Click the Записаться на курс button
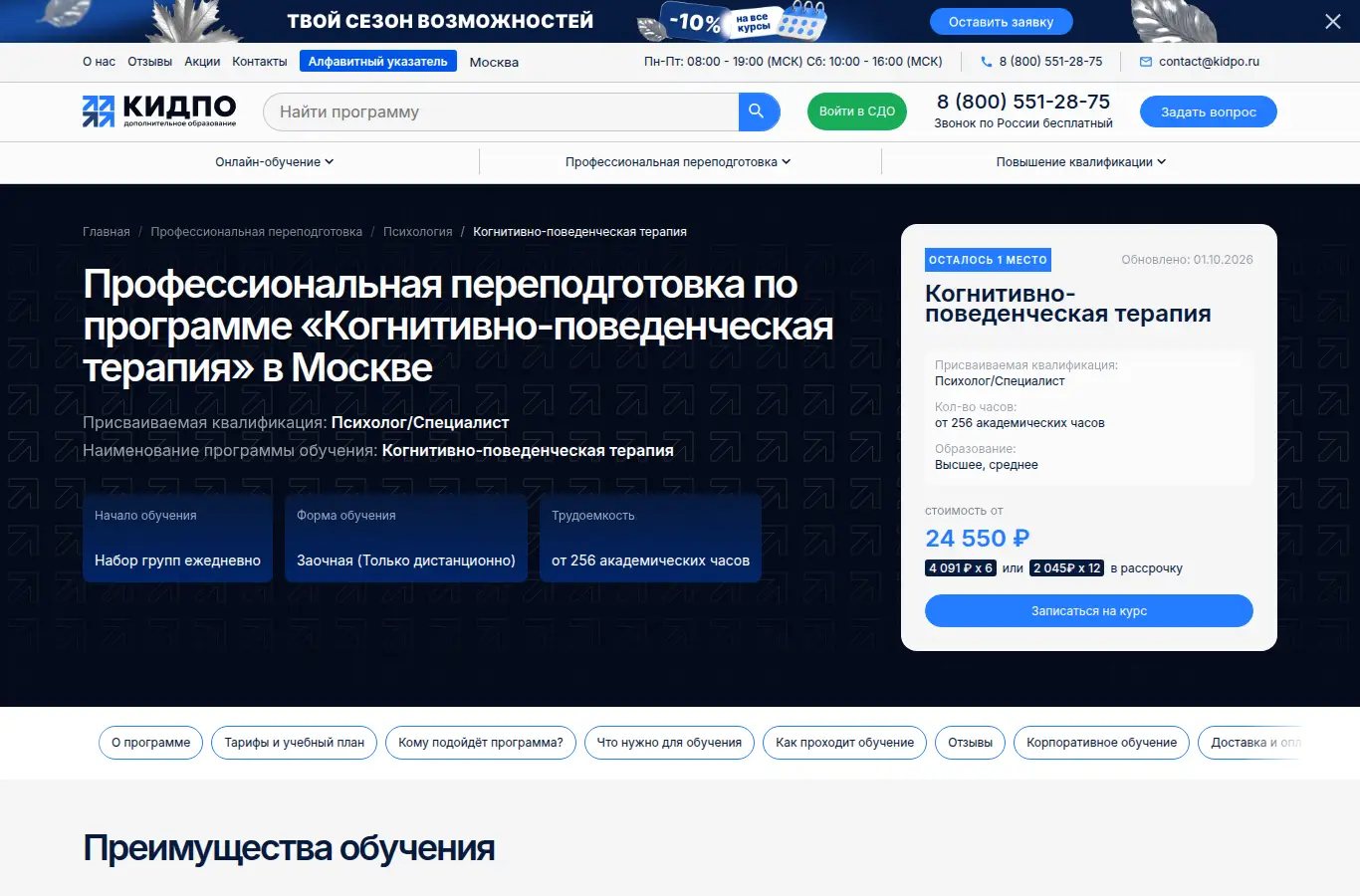This screenshot has width=1360, height=896. pyautogui.click(x=1089, y=611)
